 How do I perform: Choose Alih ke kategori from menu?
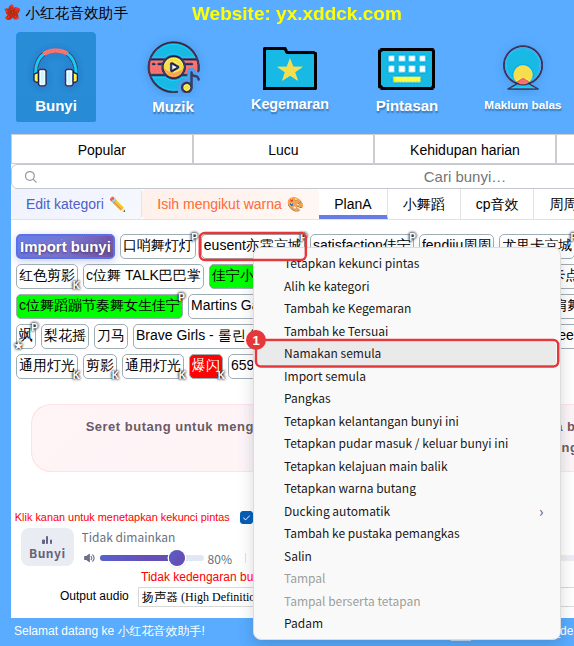[x=408, y=286]
